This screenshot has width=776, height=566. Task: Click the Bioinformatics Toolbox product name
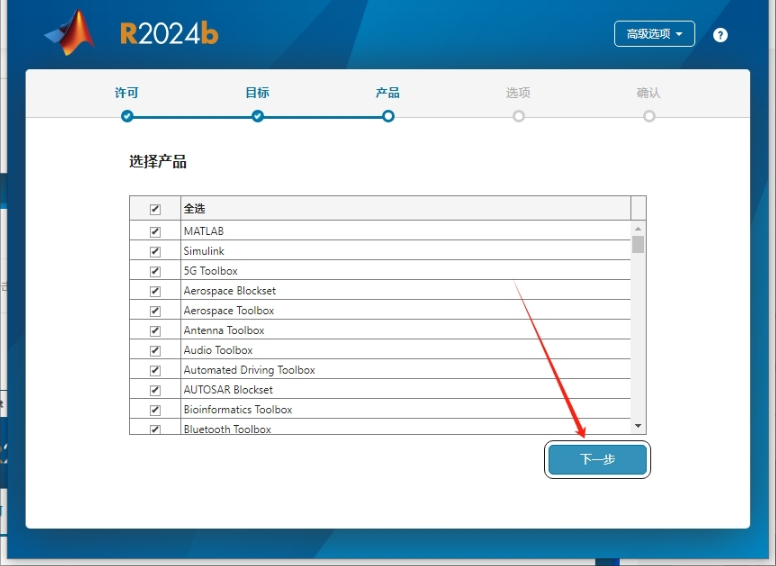[238, 409]
